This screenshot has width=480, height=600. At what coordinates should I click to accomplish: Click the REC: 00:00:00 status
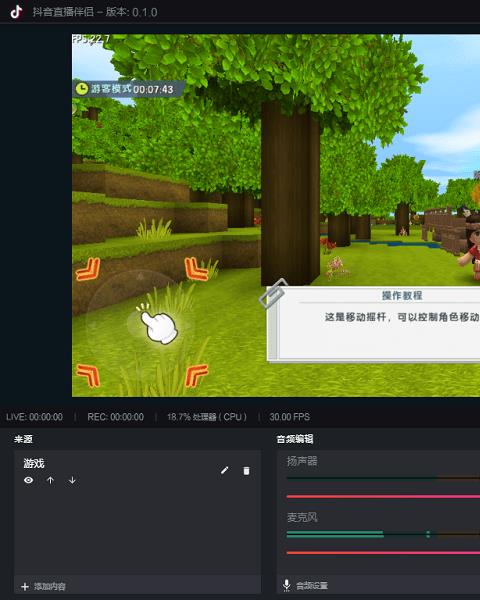[116, 417]
